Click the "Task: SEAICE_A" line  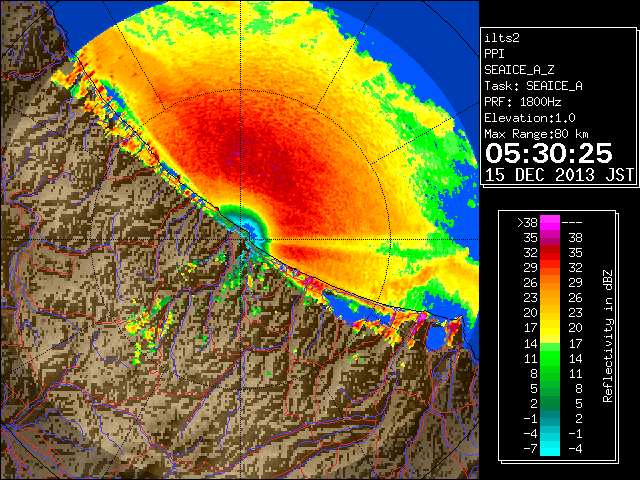click(533, 86)
